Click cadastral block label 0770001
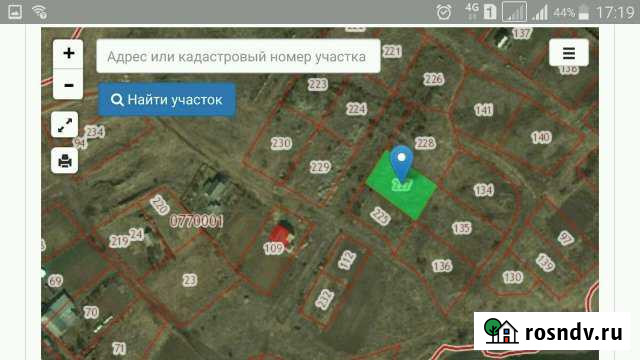The height and width of the screenshot is (360, 640). tap(197, 221)
